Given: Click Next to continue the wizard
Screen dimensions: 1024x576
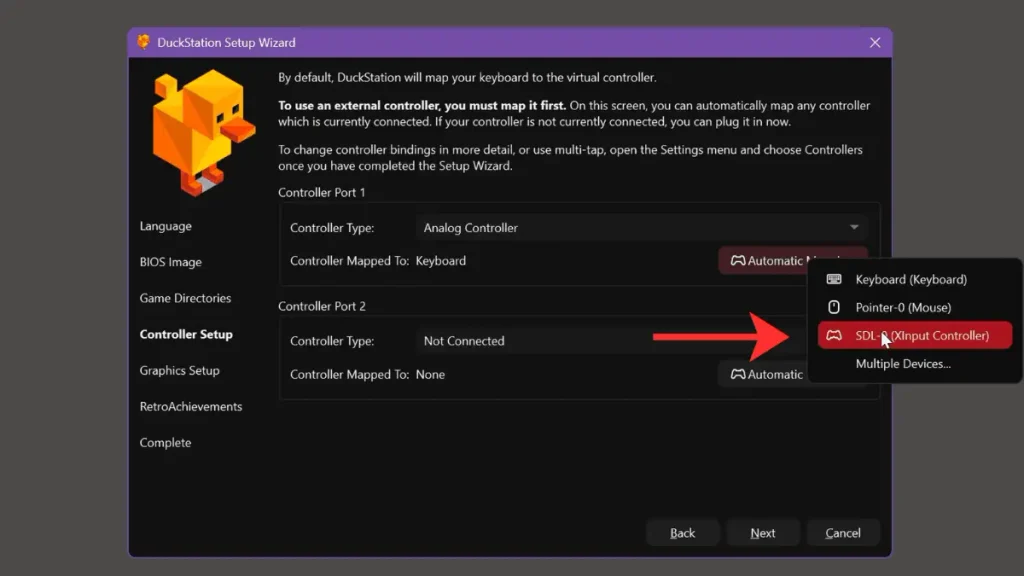Looking at the screenshot, I should click(x=763, y=533).
